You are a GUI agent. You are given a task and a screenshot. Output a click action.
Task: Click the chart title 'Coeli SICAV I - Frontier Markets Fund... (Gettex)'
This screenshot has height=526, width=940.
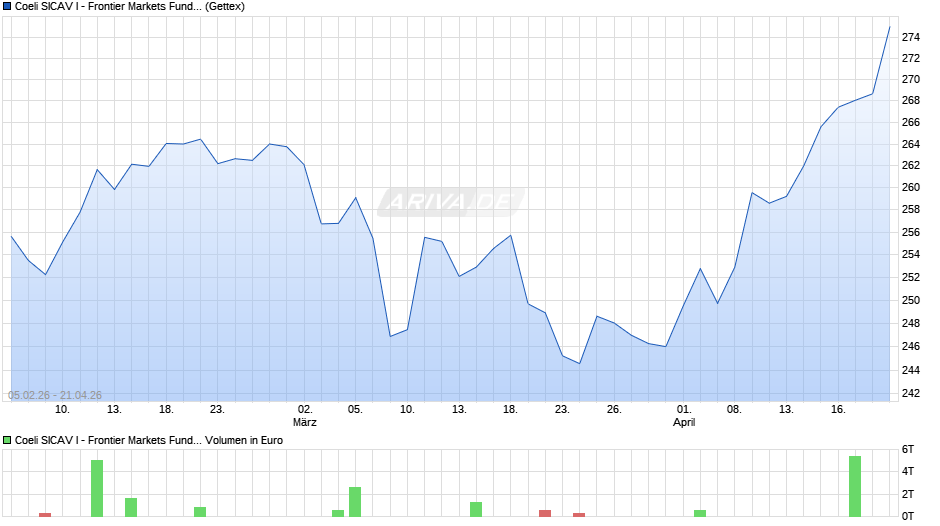coord(129,7)
